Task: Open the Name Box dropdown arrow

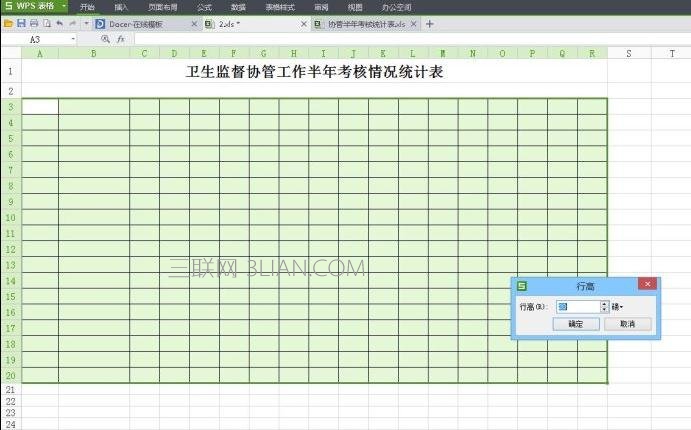Action: pos(73,39)
